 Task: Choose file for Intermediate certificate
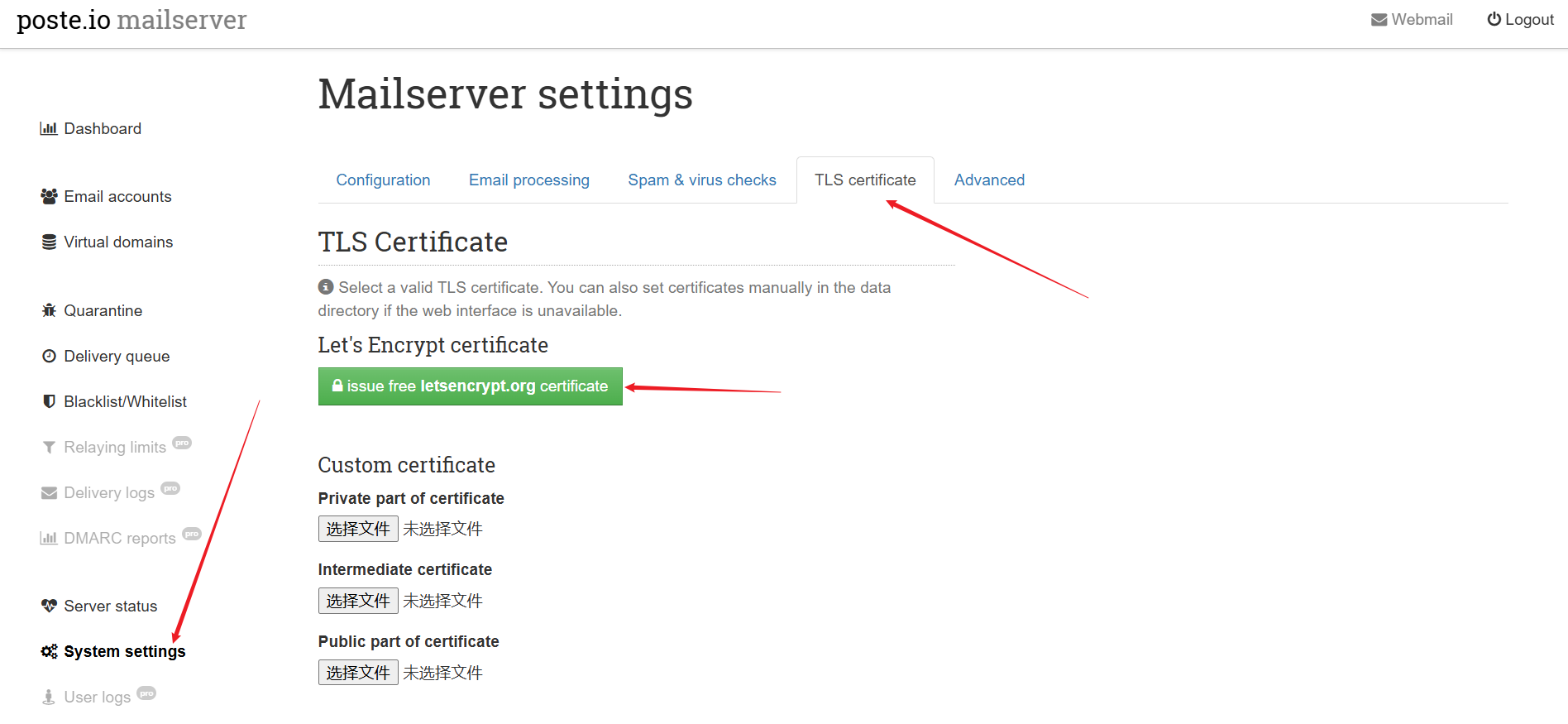coord(358,601)
